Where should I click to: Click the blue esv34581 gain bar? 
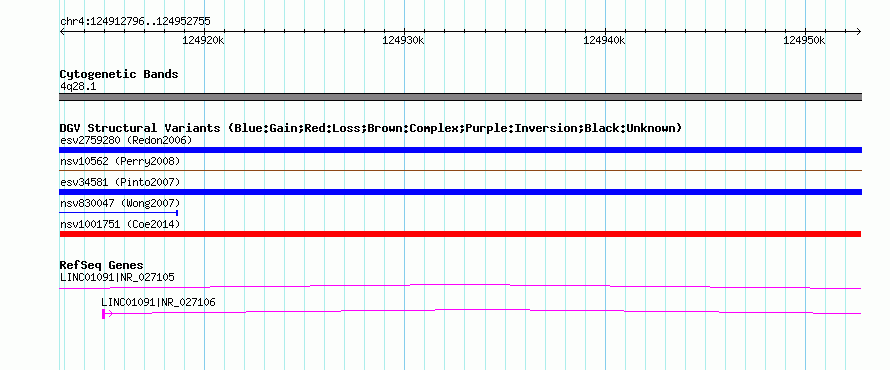(x=460, y=192)
